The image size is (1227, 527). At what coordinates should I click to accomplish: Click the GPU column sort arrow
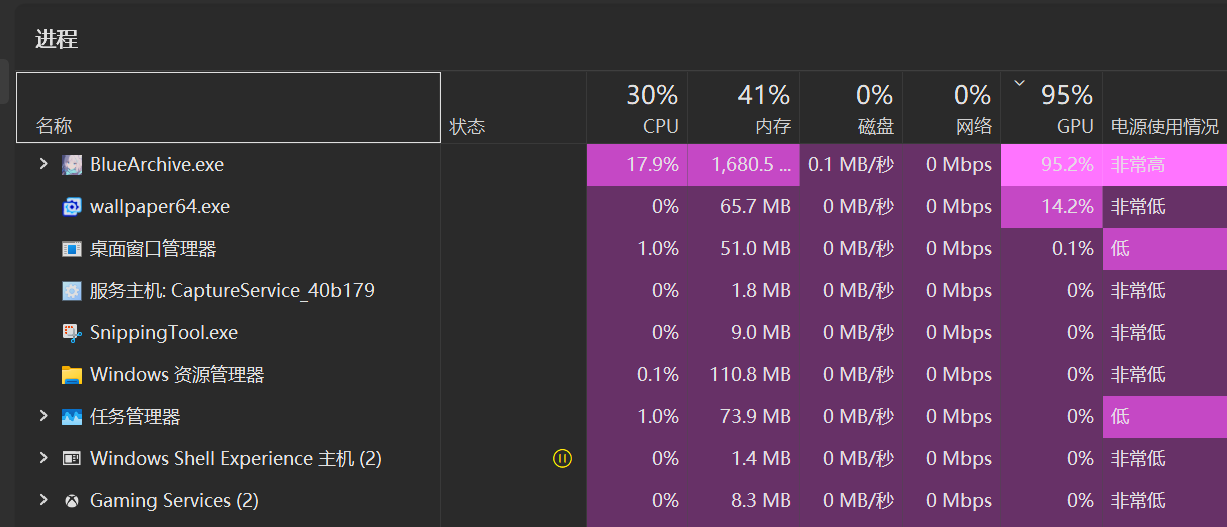coord(1019,84)
